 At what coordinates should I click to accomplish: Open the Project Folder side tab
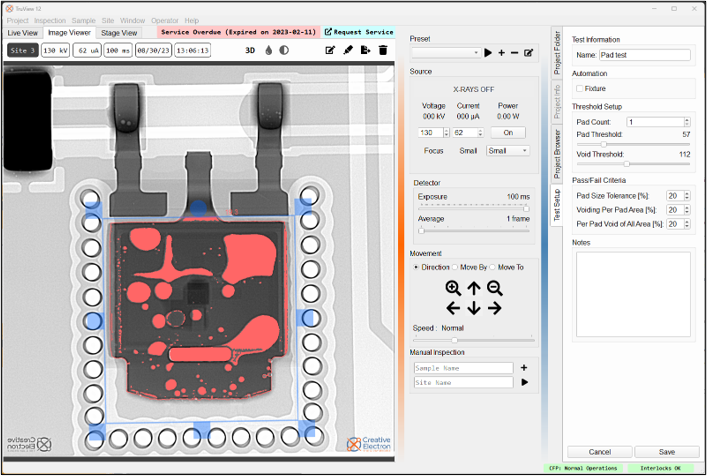point(557,53)
